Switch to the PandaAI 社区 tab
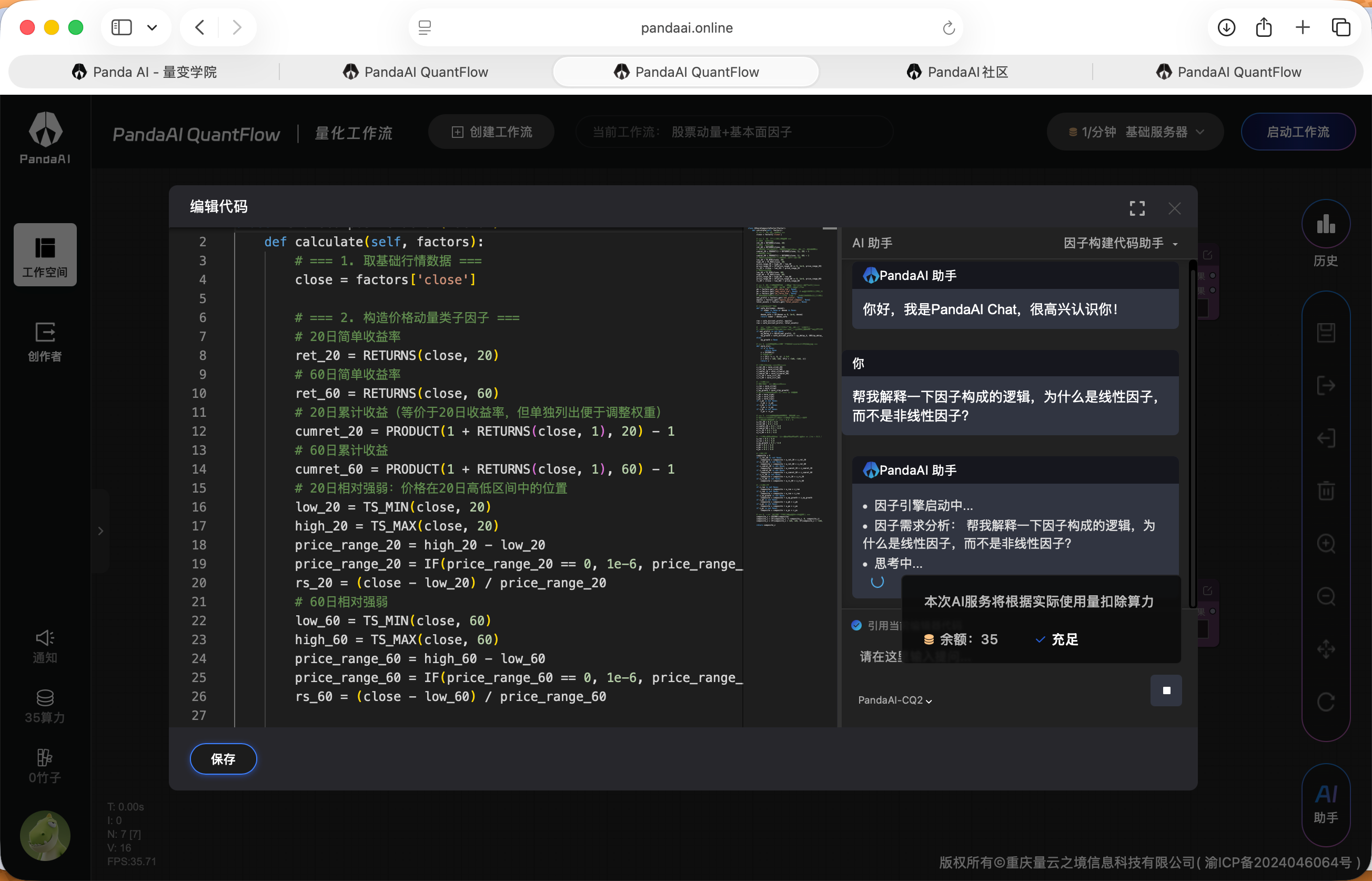 (957, 72)
